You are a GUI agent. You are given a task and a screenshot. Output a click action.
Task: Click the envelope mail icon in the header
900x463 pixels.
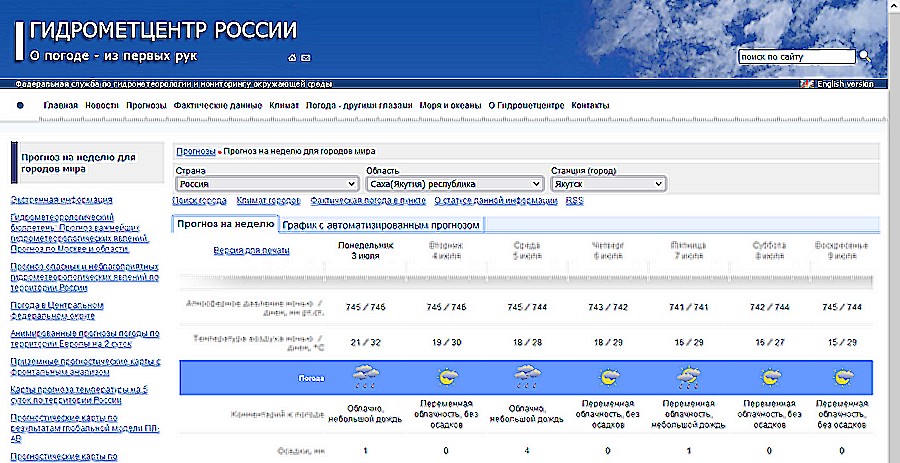click(306, 57)
